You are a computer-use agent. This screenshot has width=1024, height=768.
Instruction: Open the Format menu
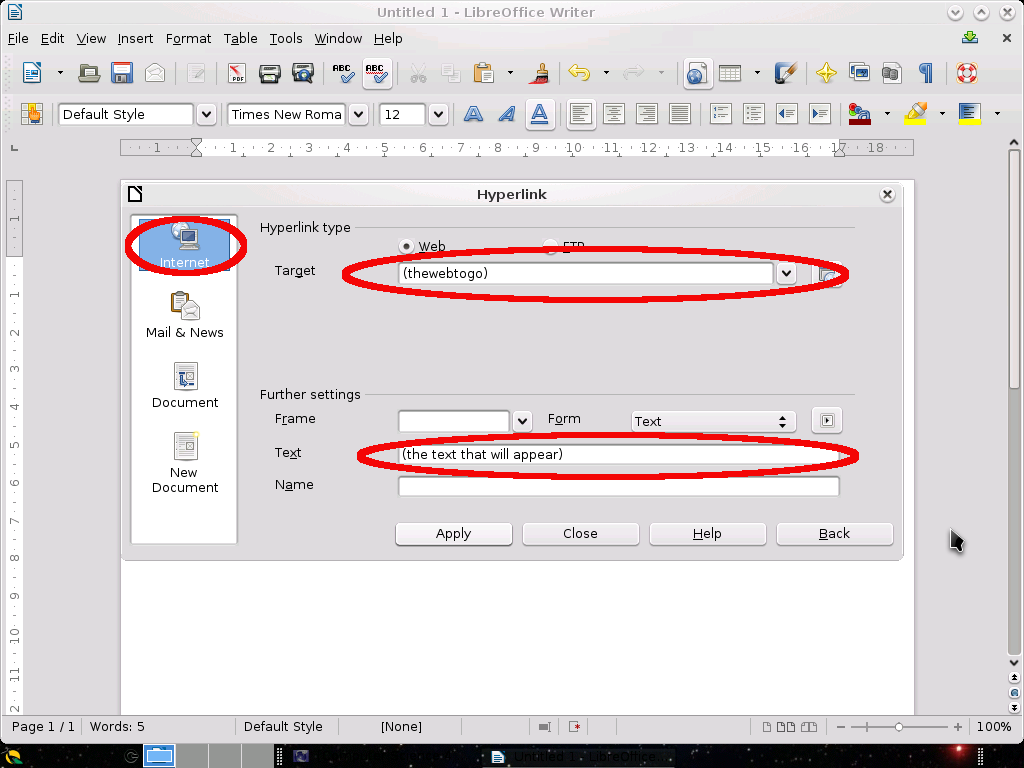point(188,38)
